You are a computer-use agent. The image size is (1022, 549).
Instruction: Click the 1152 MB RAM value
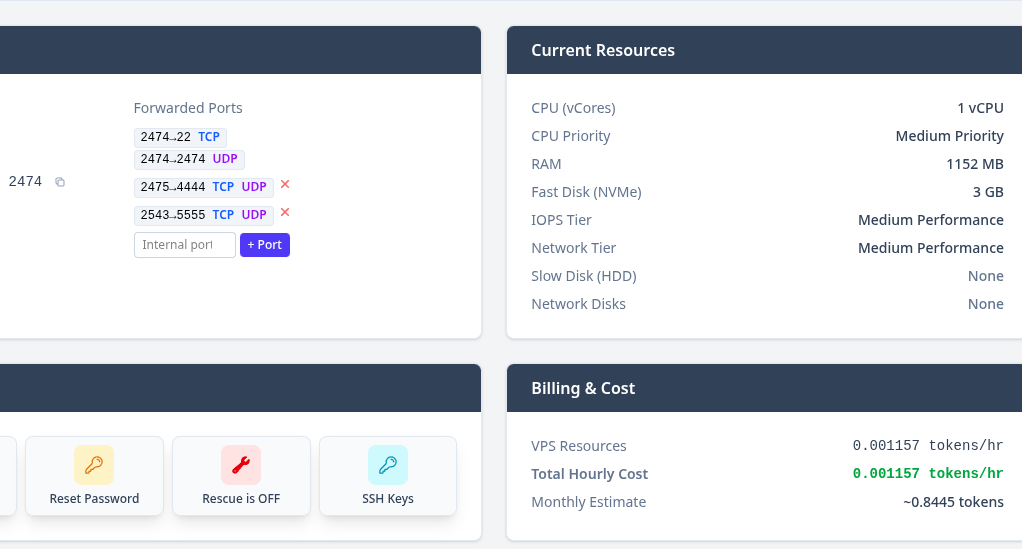pyautogui.click(x=974, y=164)
